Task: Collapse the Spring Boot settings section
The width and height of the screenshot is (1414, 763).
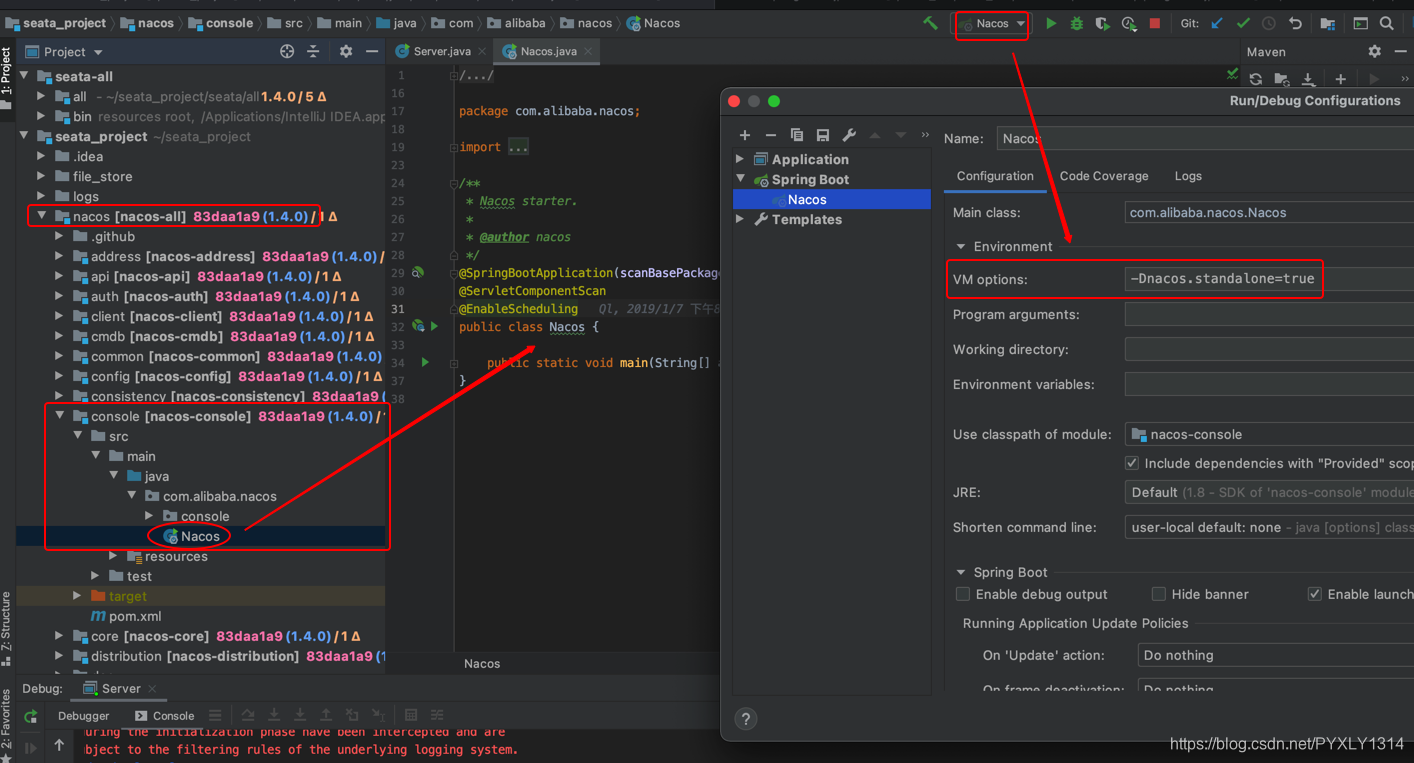Action: tap(961, 572)
